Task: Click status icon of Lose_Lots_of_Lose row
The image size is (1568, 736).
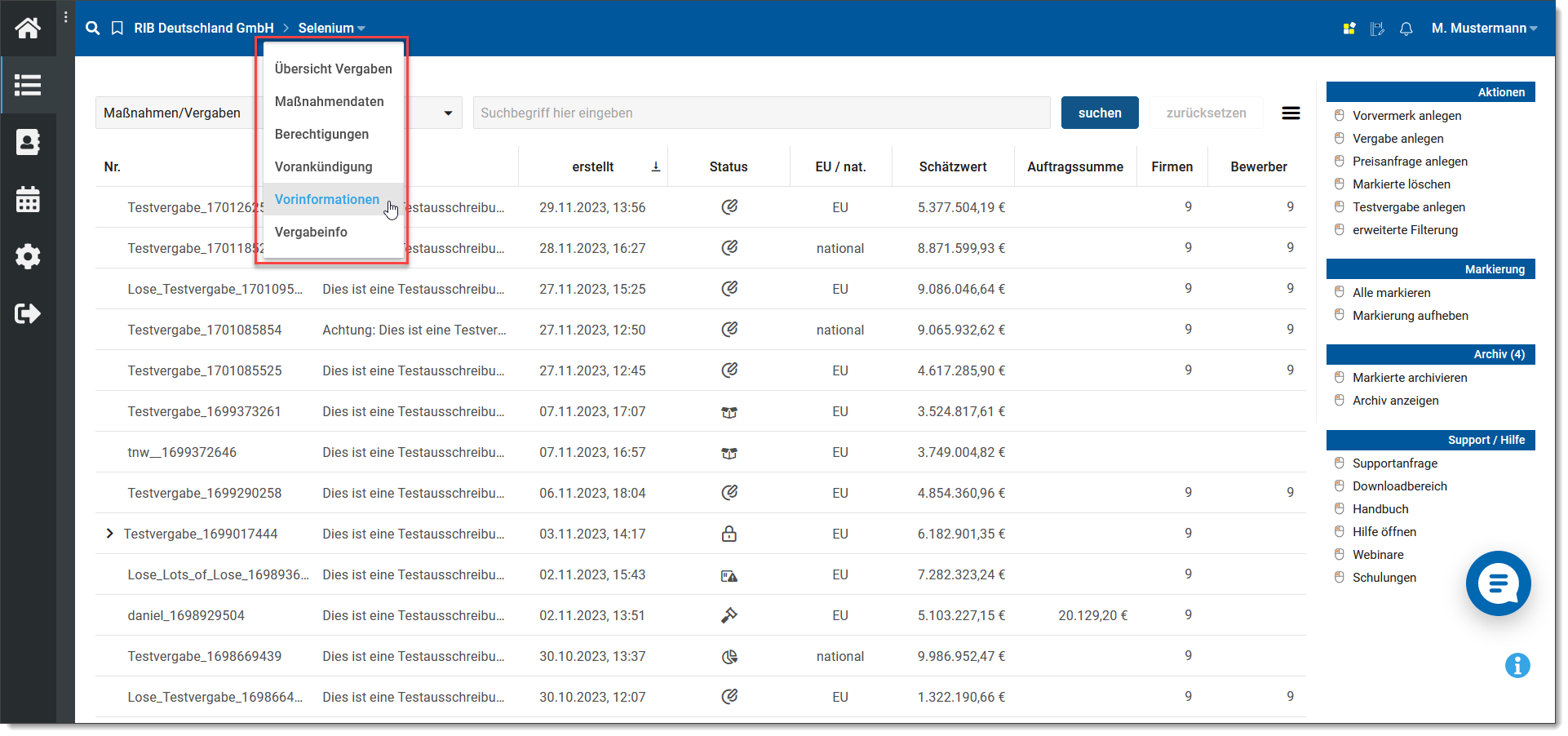Action: point(729,575)
